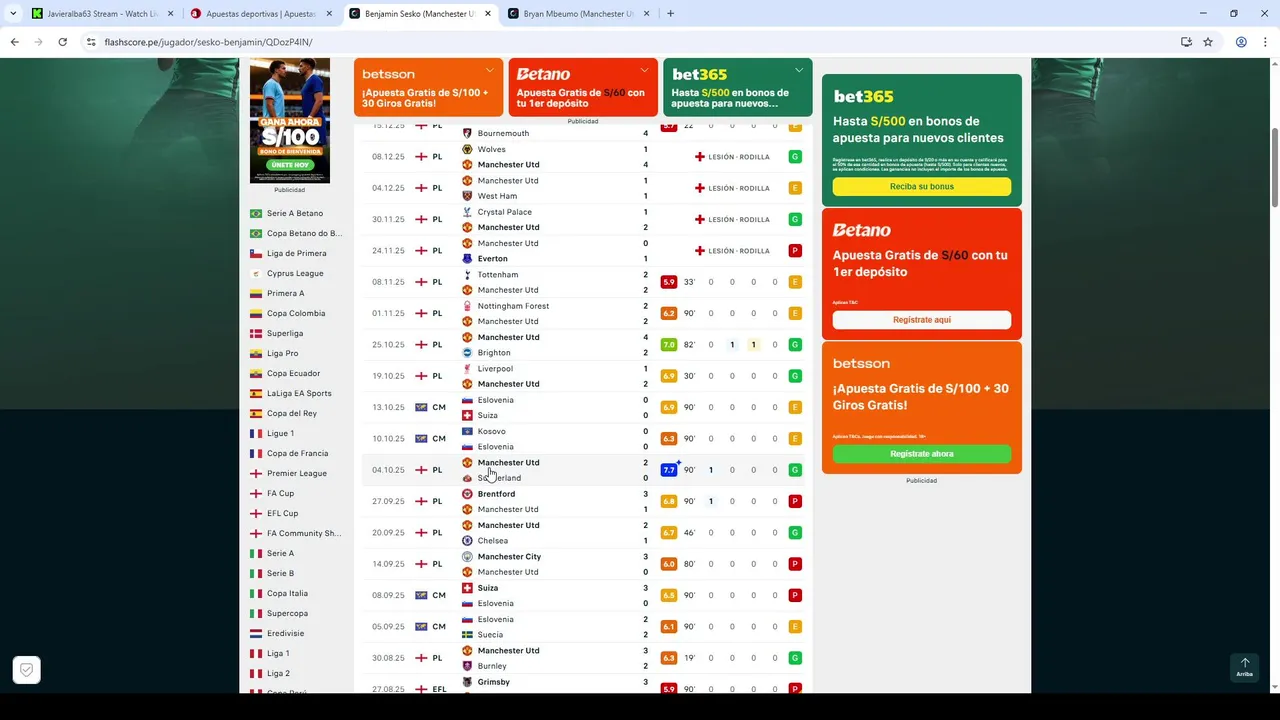Click the Ligue 1 France flag icon
The height and width of the screenshot is (720, 1280).
(256, 433)
